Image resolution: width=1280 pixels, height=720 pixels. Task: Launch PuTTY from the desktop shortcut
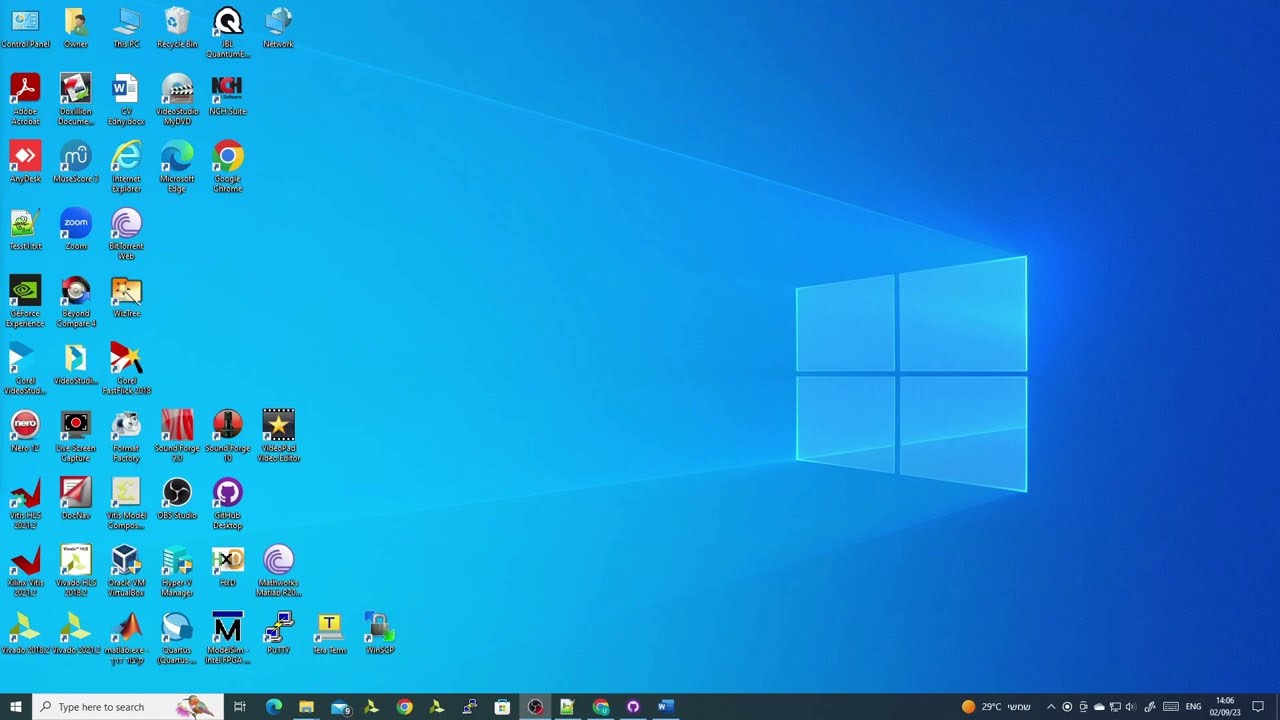tap(278, 633)
